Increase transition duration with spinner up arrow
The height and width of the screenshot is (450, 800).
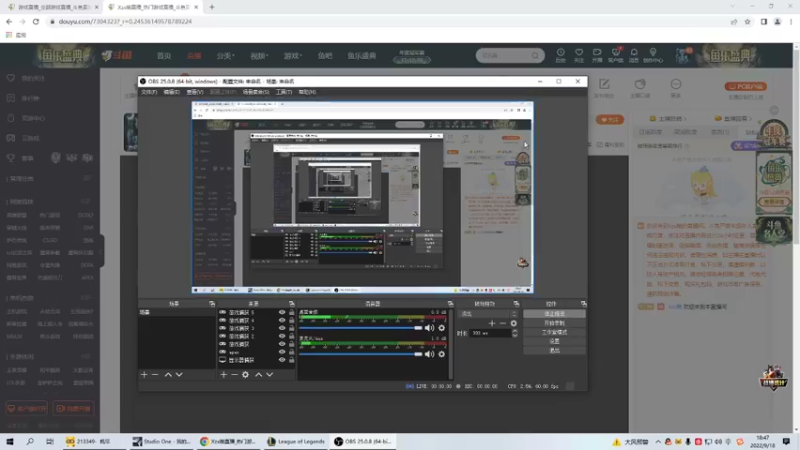coord(515,331)
